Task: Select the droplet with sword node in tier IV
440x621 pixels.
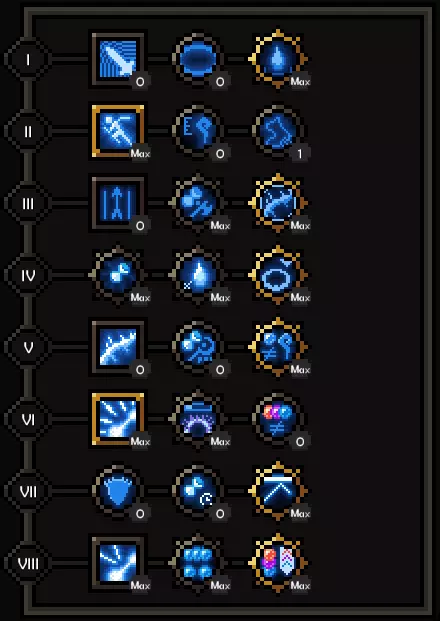Action: click(198, 275)
